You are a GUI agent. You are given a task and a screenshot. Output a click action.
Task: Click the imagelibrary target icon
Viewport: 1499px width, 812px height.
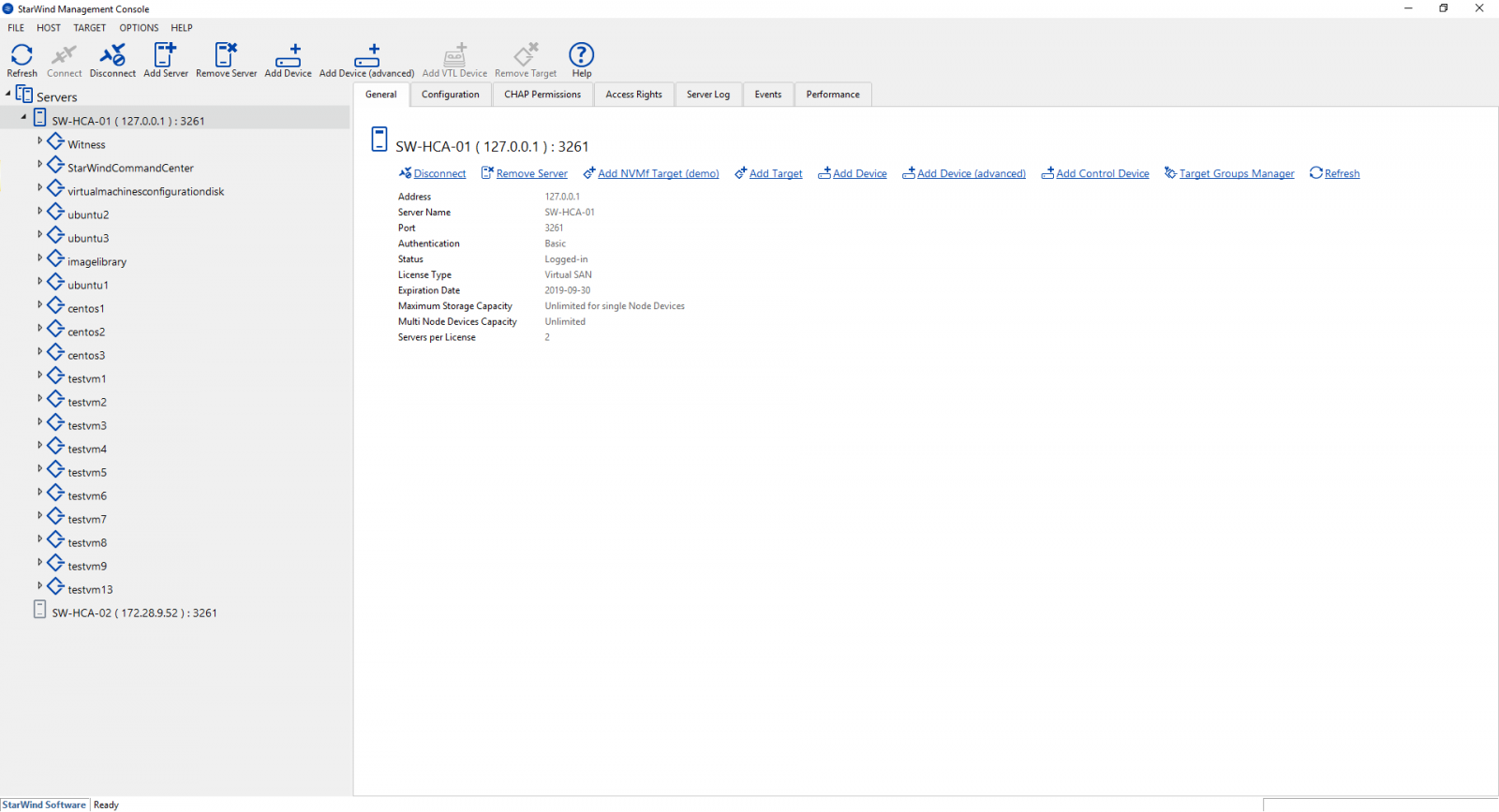pyautogui.click(x=56, y=258)
